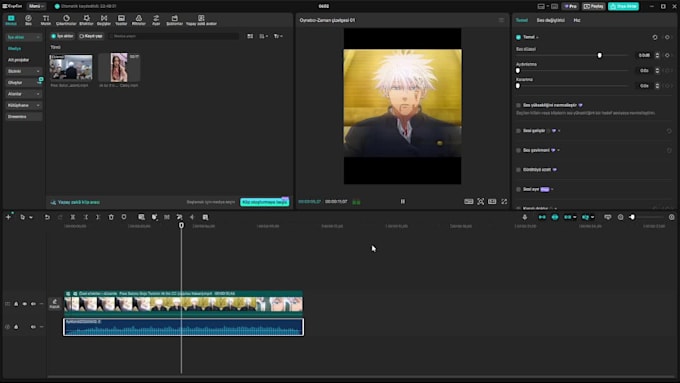Image resolution: width=680 pixels, height=383 pixels.
Task: Open the media sort dropdown
Action: (x=263, y=36)
